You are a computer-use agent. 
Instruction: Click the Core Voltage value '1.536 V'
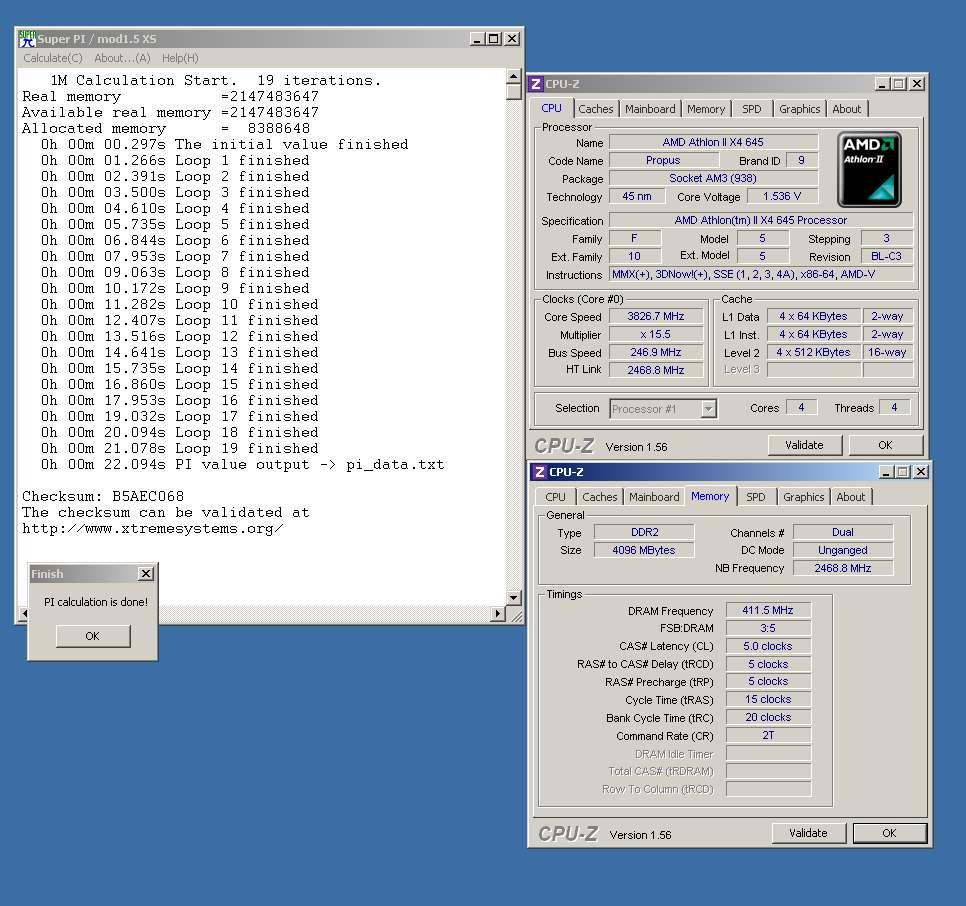[782, 196]
